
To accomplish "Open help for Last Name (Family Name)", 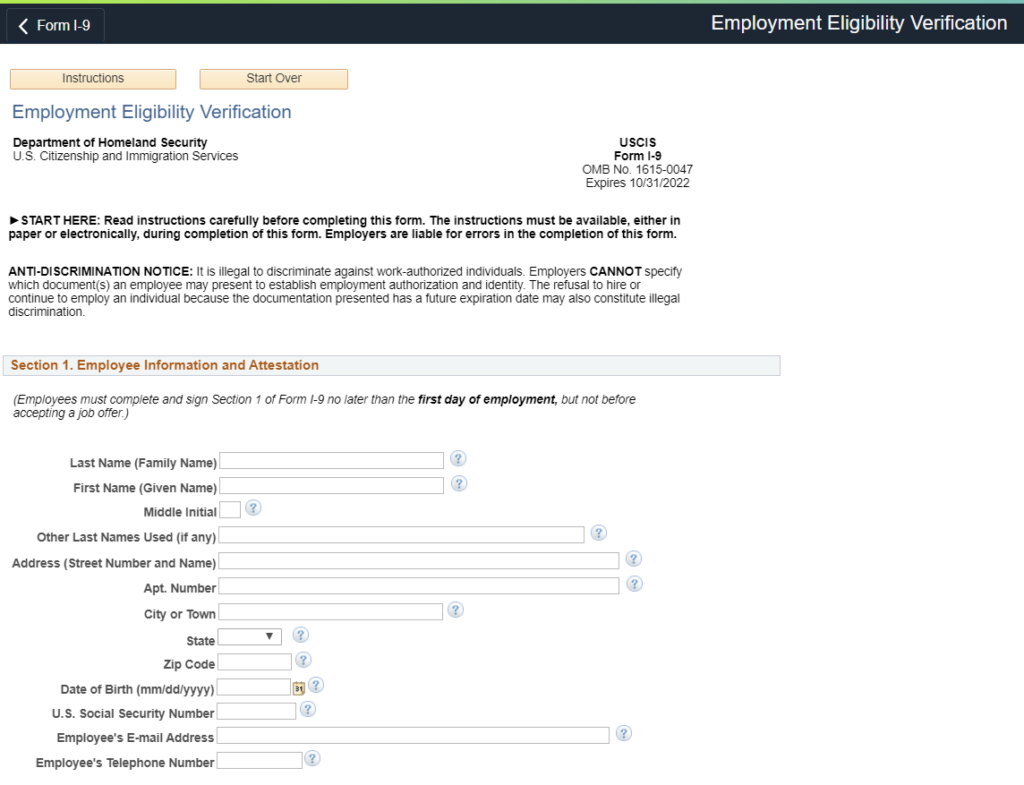I will 458,459.
